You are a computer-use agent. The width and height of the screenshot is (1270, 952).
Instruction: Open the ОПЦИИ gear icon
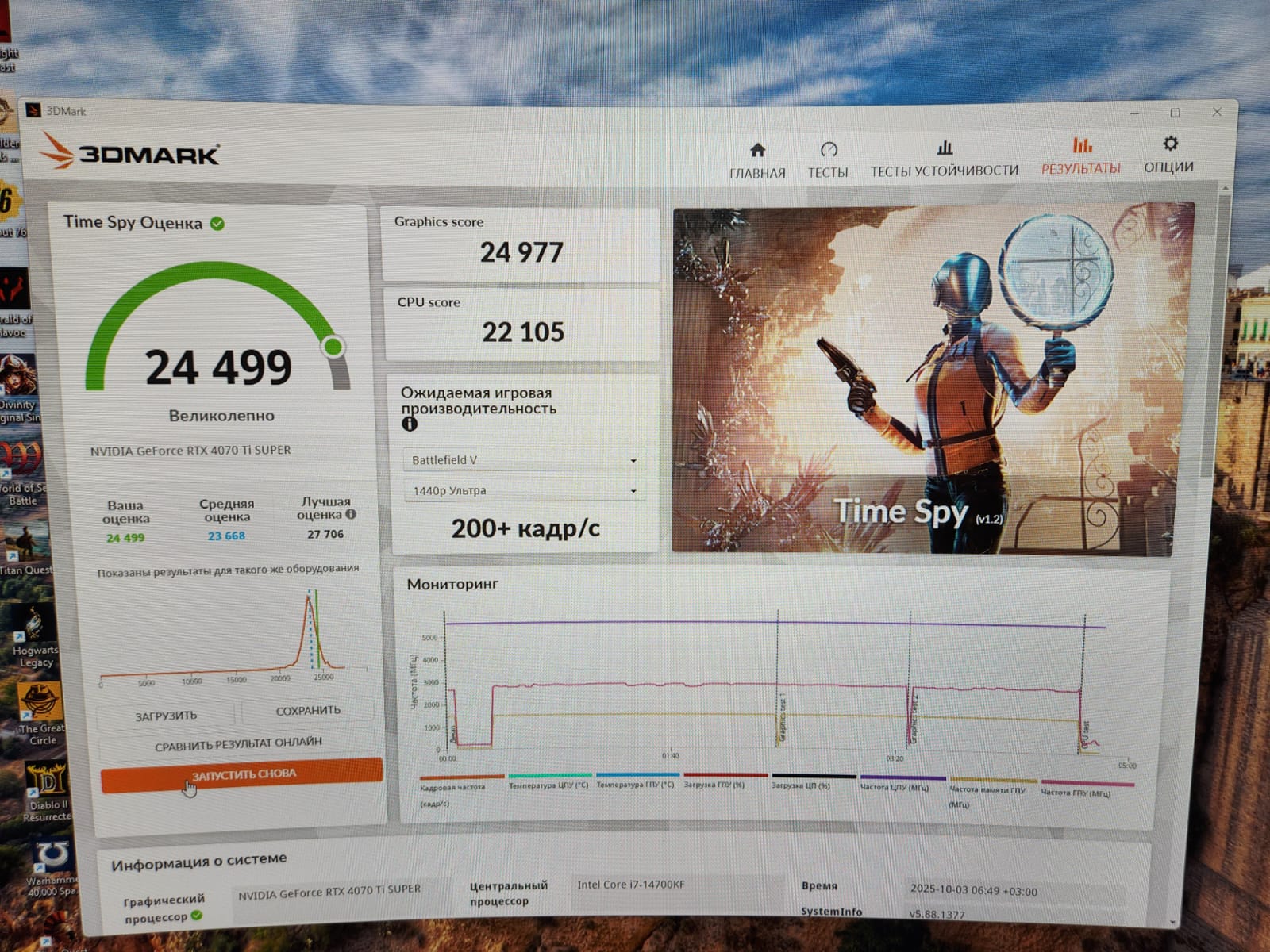click(1170, 144)
